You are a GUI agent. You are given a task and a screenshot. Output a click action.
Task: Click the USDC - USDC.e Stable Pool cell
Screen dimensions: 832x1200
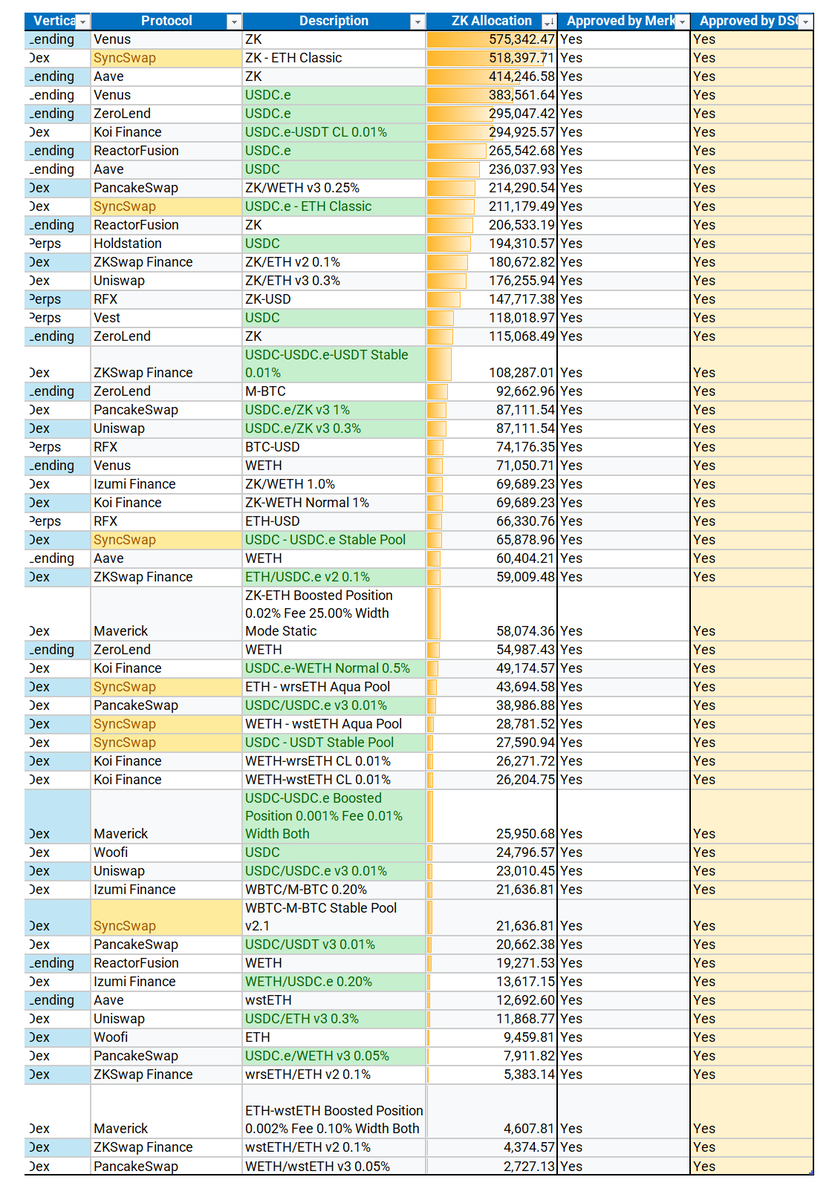tap(334, 539)
